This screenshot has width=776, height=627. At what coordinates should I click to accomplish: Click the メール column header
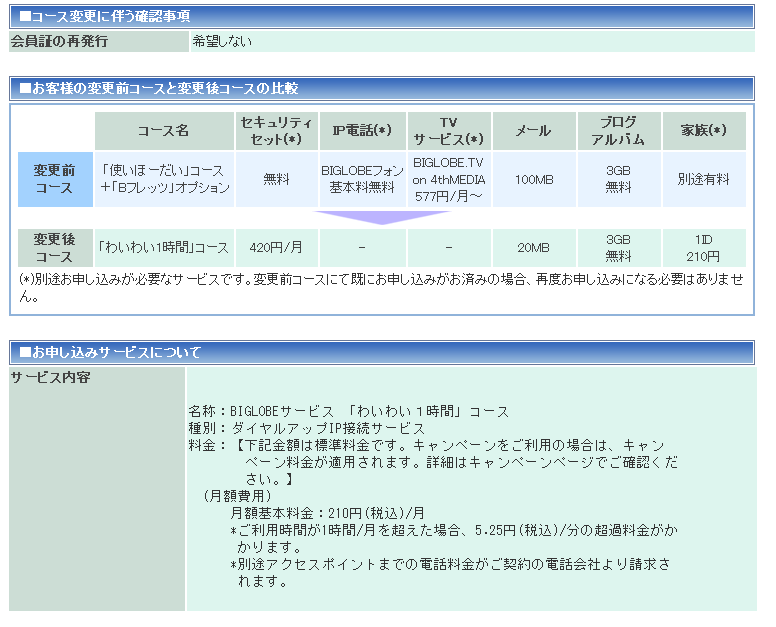534,131
